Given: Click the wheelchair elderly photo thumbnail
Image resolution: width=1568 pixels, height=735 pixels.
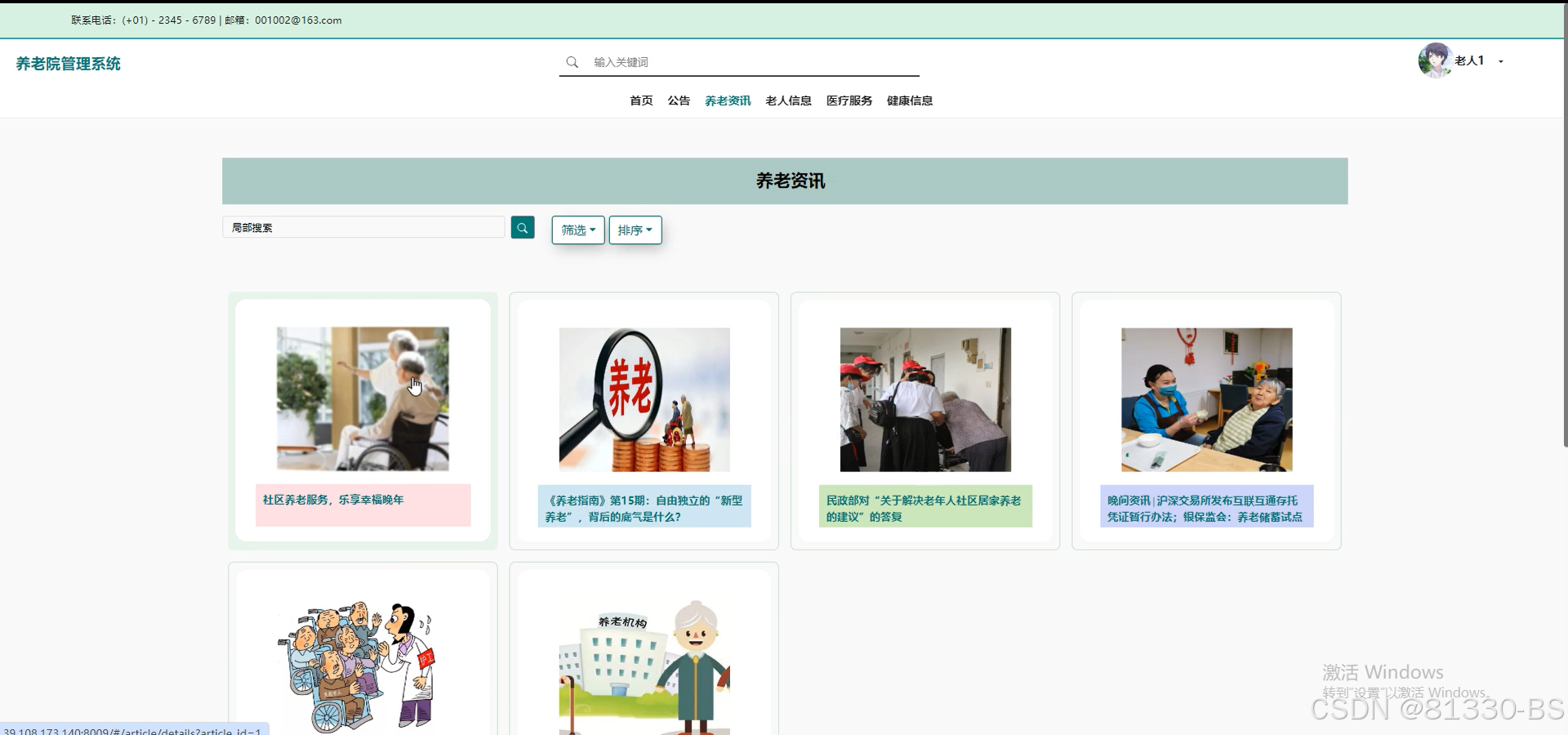Looking at the screenshot, I should (x=363, y=399).
